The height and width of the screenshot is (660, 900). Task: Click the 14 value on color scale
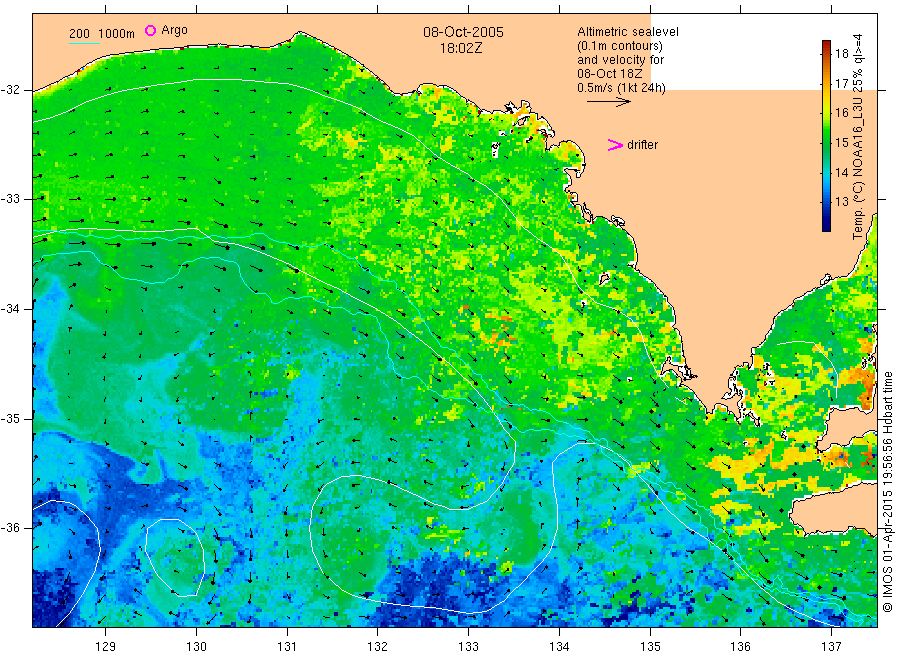click(x=841, y=172)
